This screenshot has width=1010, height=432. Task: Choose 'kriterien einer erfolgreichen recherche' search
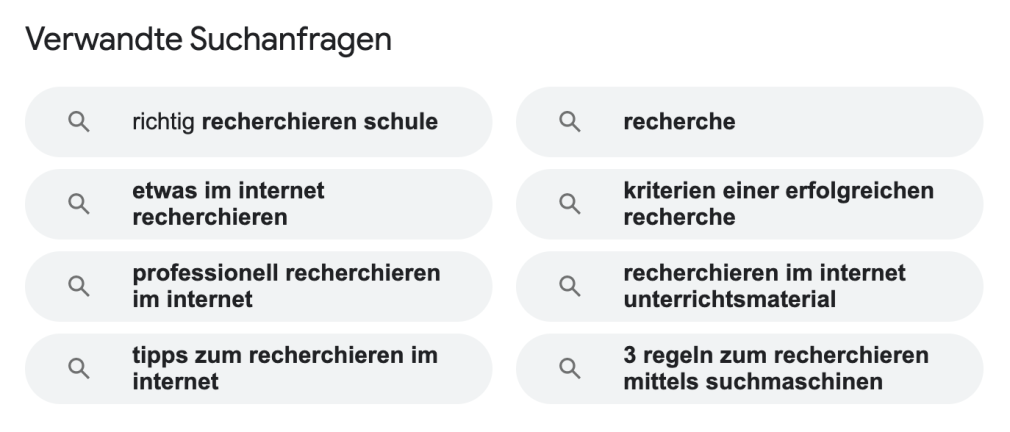(778, 204)
